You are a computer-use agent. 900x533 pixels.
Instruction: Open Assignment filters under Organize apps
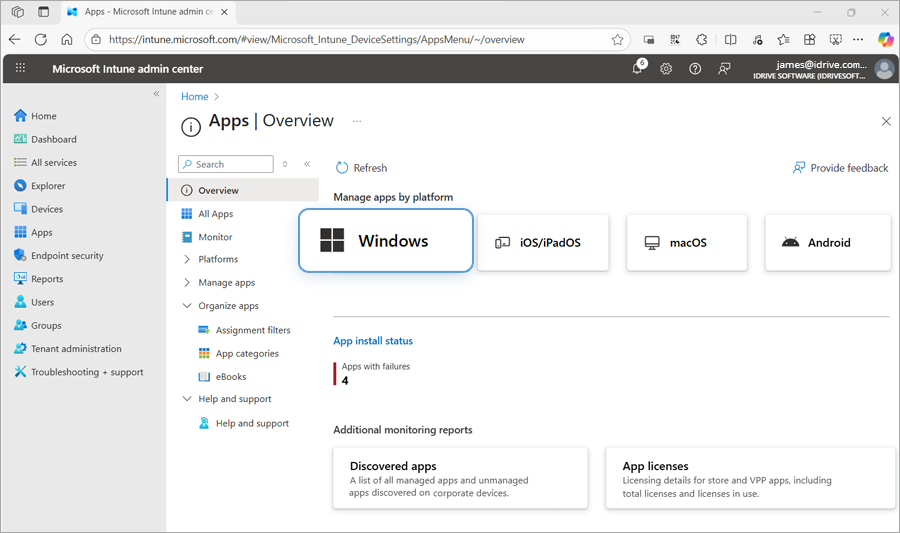253,330
